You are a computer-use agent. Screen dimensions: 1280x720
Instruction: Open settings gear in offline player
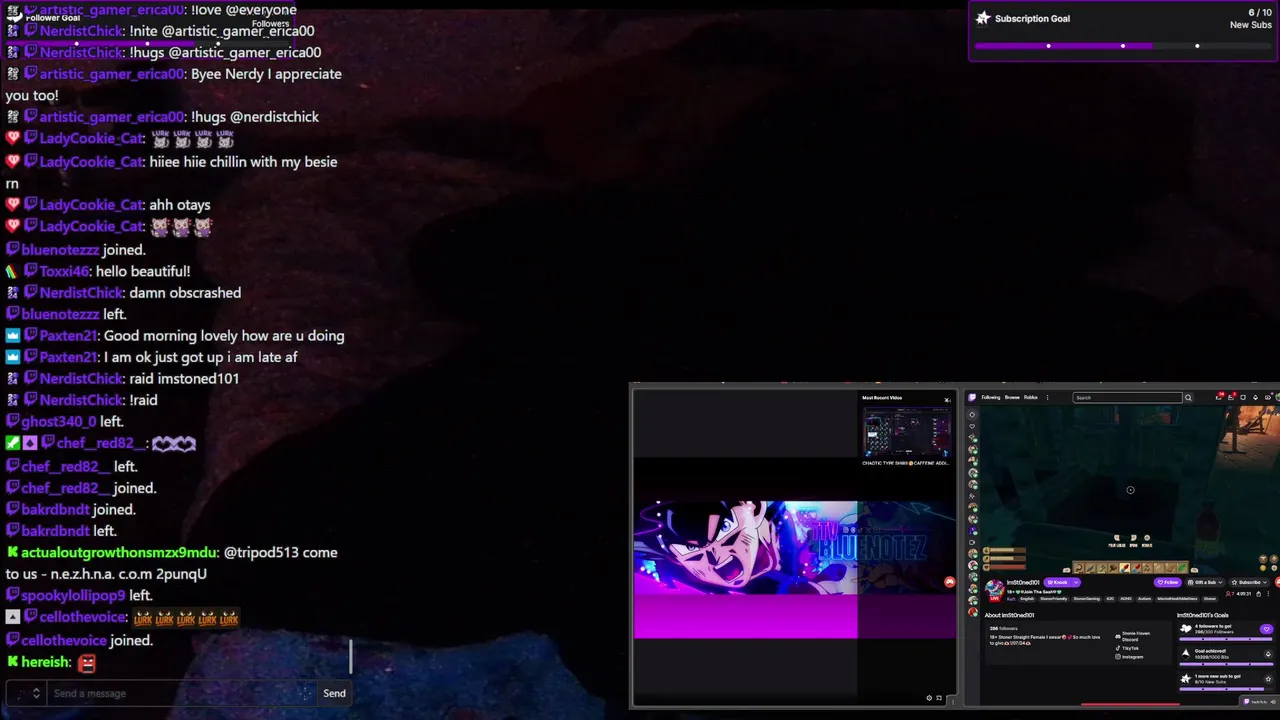pos(929,698)
